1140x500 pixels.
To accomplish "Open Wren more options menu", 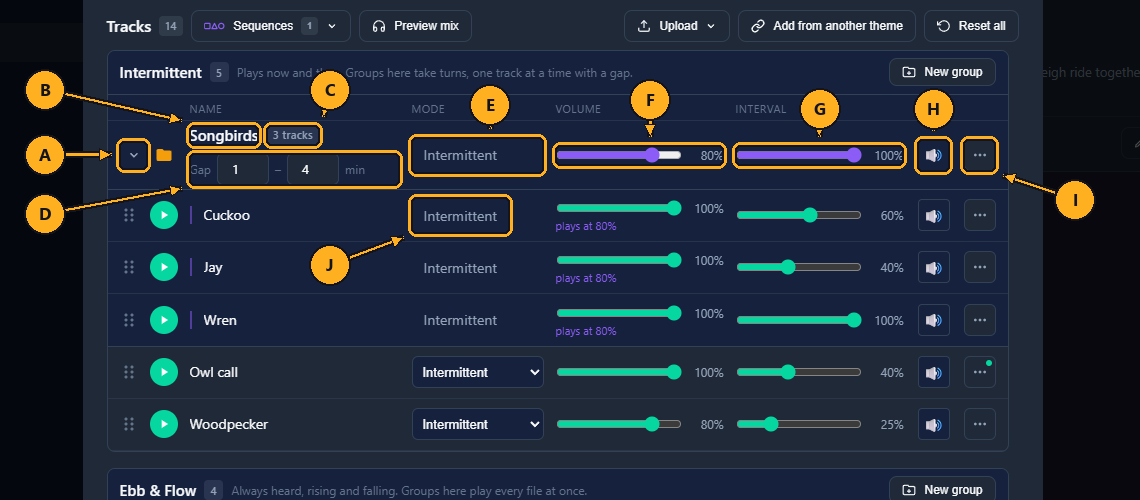I will point(979,320).
